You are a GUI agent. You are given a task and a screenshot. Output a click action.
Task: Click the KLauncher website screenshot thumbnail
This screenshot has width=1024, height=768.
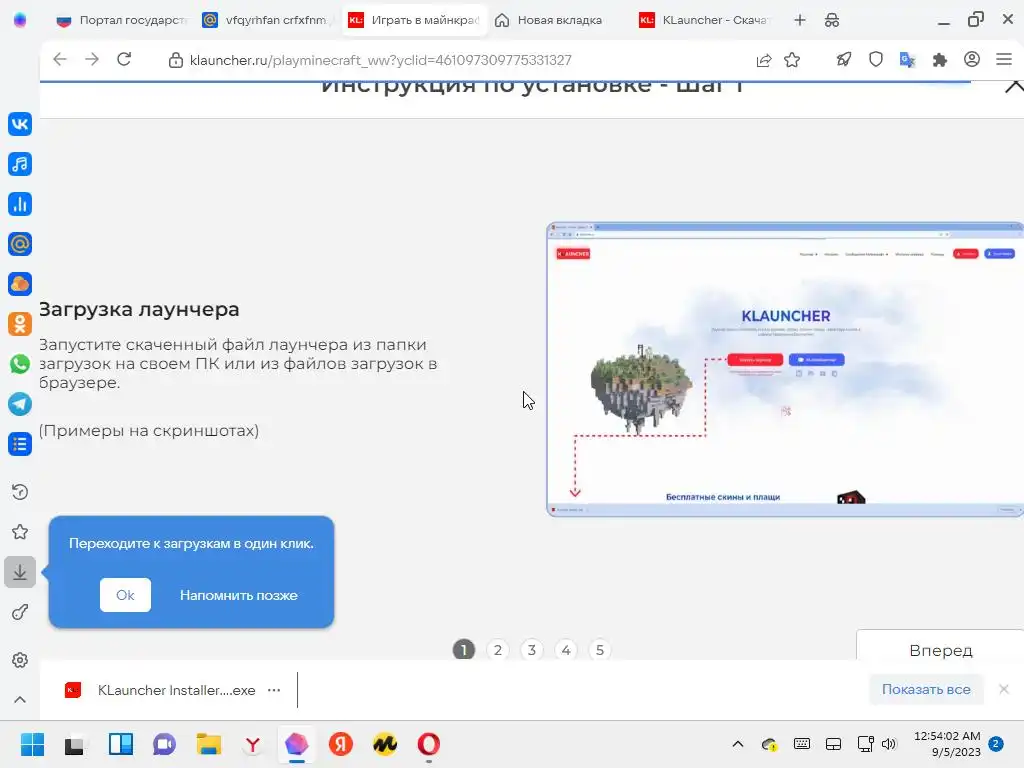pos(785,370)
